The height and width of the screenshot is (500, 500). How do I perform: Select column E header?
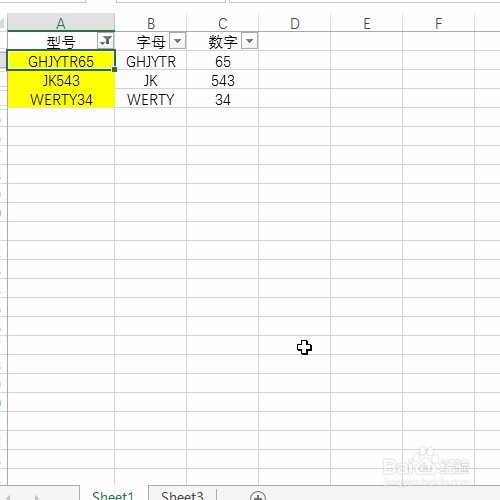tap(367, 23)
